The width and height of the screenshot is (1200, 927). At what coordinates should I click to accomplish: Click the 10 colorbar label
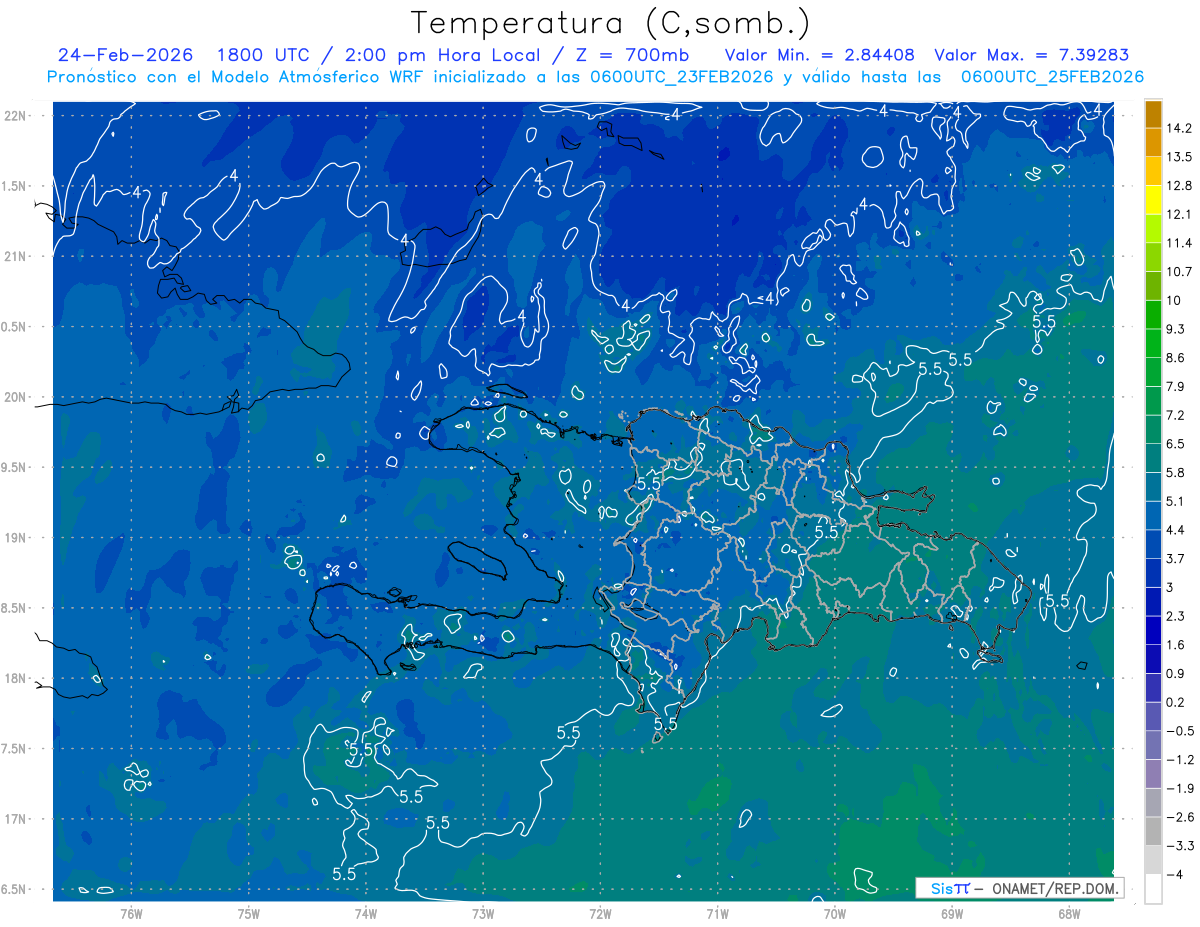coord(1174,300)
